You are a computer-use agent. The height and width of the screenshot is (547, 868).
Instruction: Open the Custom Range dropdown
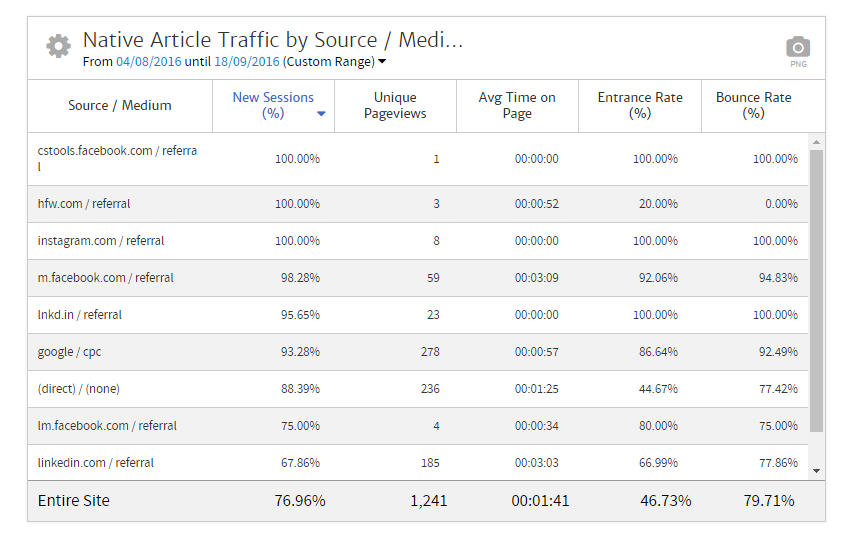coord(335,62)
